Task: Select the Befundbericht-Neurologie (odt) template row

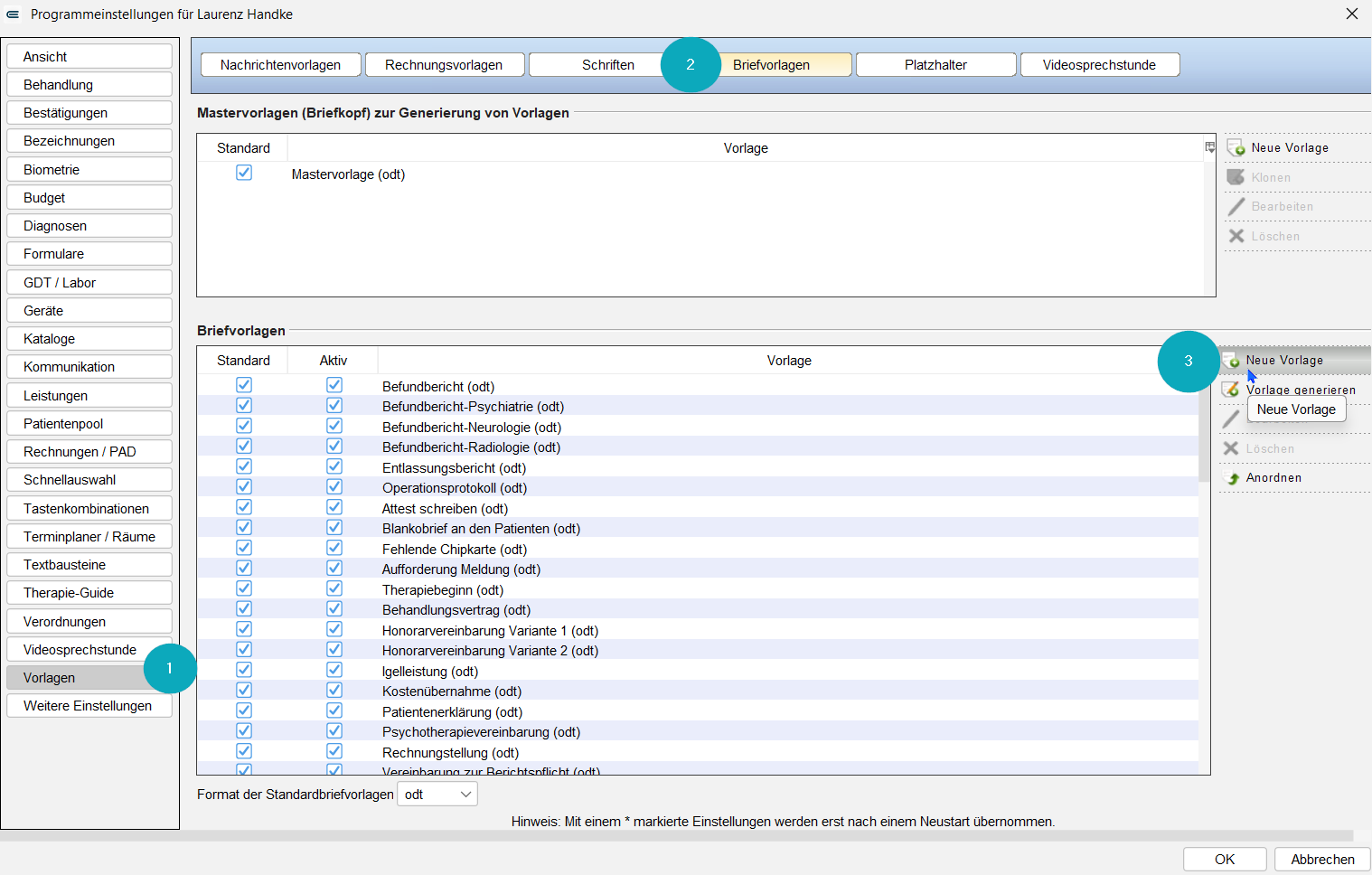Action: coord(698,427)
